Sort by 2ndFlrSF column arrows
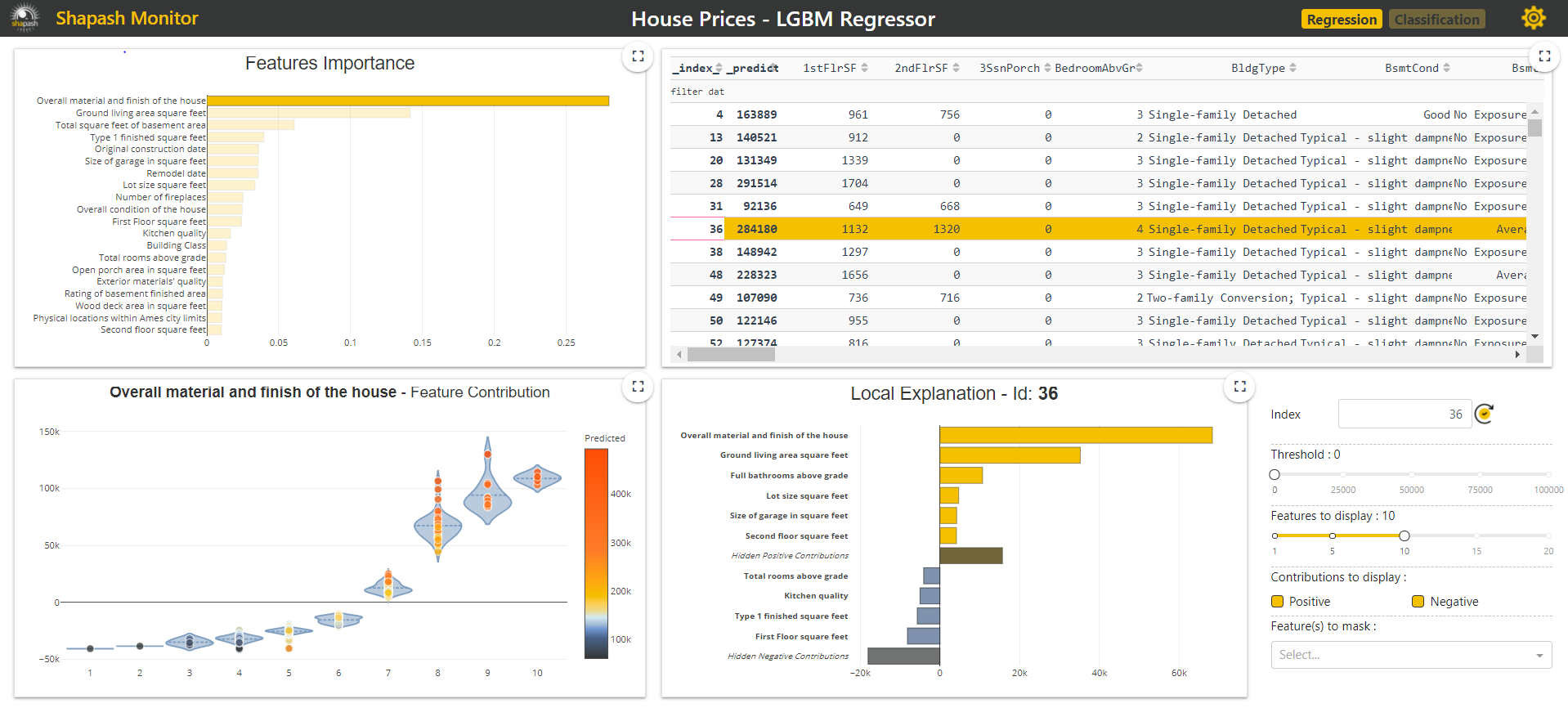The width and height of the screenshot is (1568, 717). pos(956,68)
